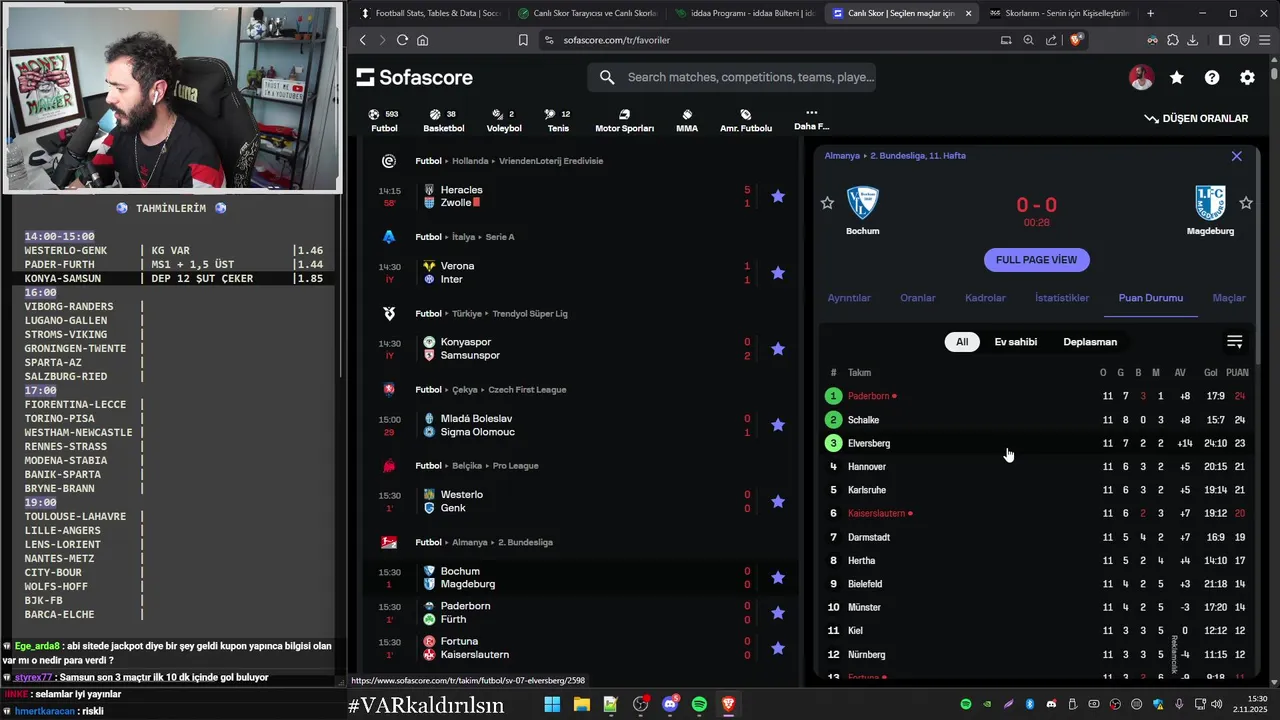
Task: Toggle favorite star for Westerlo-Genk match
Action: pyautogui.click(x=778, y=501)
